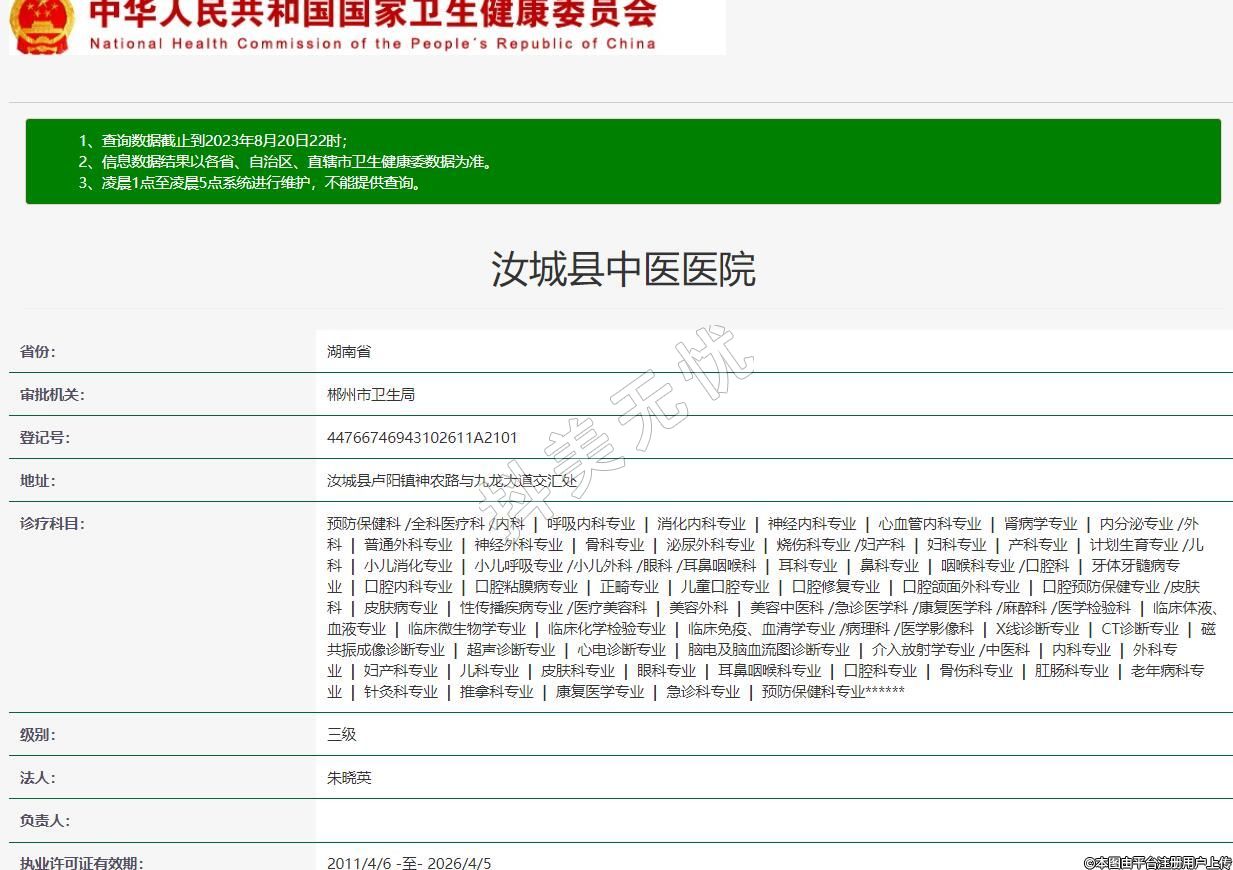Click the registration number 44766746943102611A2101
Image resolution: width=1233 pixels, height=870 pixels.
[x=422, y=438]
